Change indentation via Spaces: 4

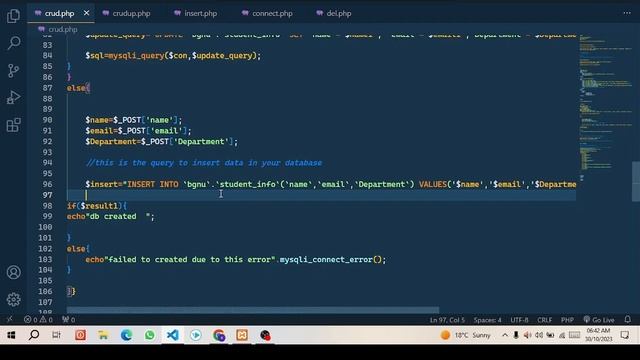coord(487,320)
